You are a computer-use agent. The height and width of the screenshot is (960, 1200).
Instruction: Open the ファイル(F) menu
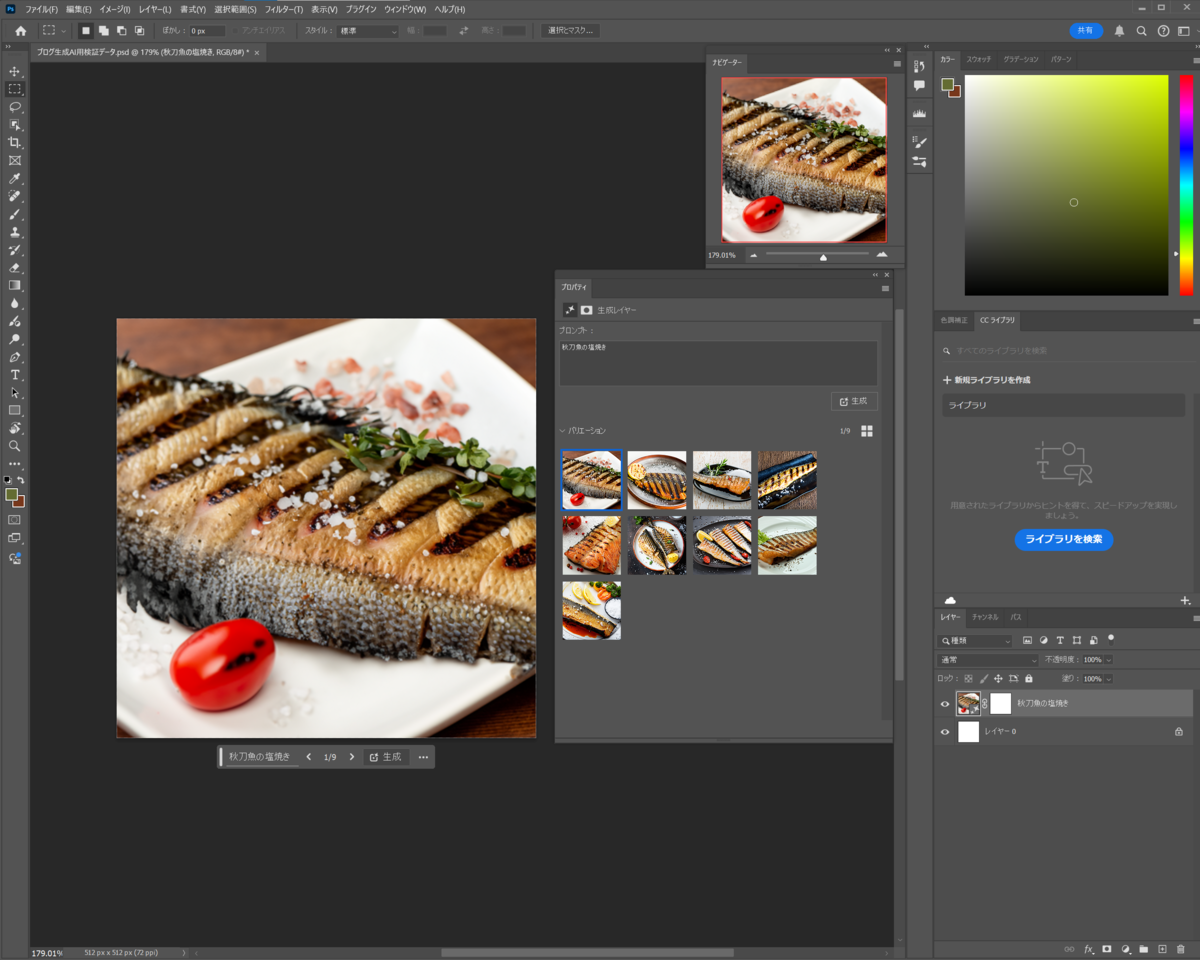[41, 9]
